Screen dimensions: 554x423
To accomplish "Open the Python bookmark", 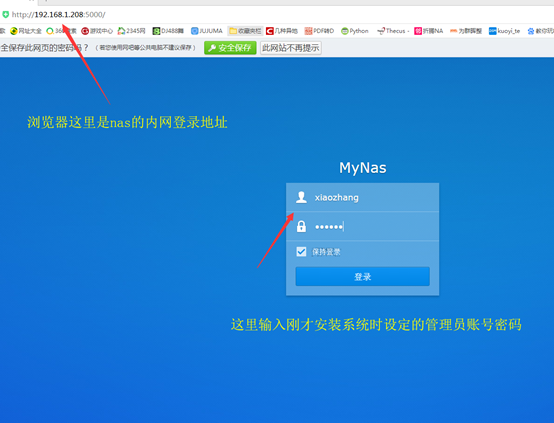I will point(355,31).
